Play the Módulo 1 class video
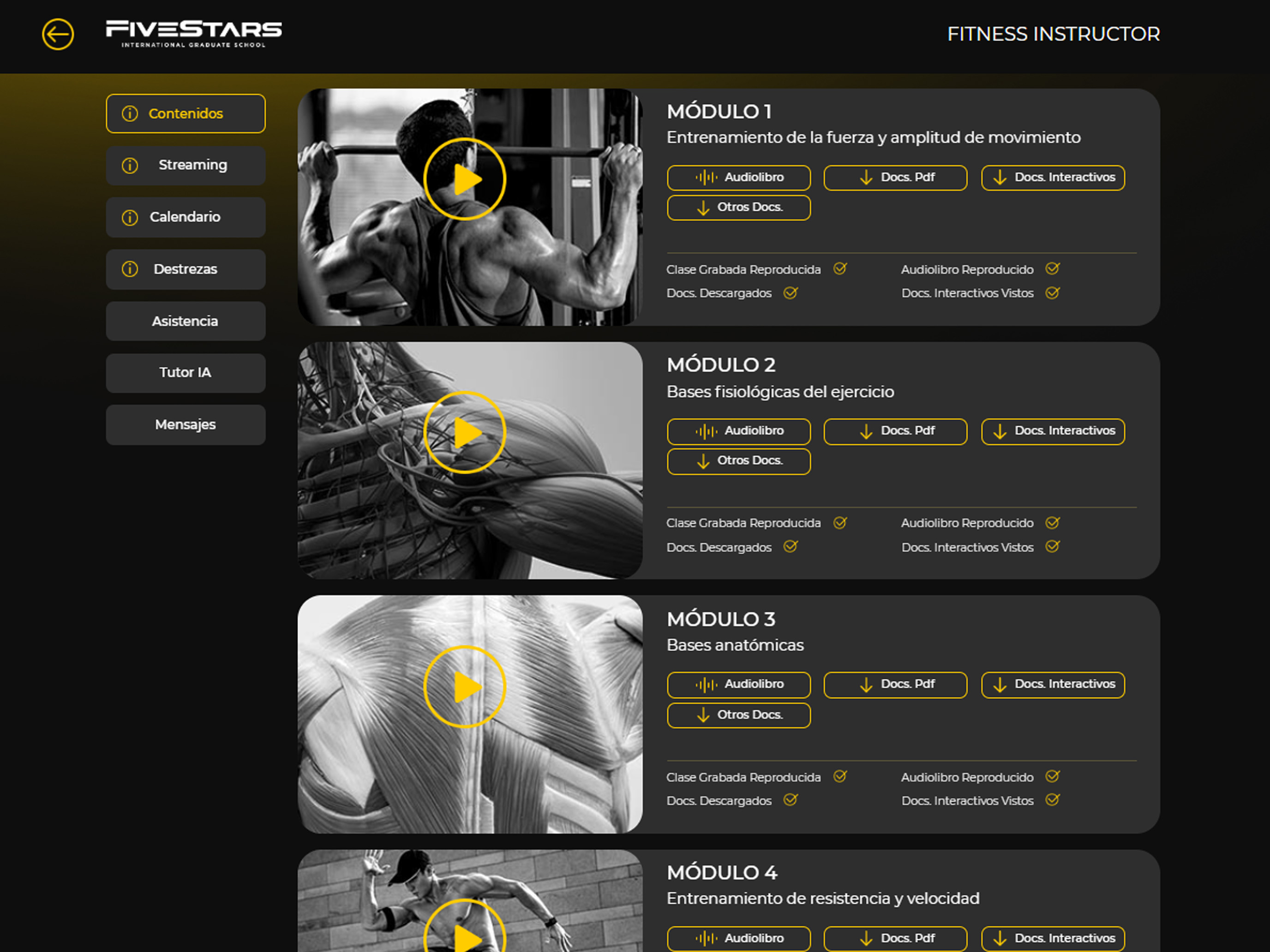1270x952 pixels. point(464,179)
